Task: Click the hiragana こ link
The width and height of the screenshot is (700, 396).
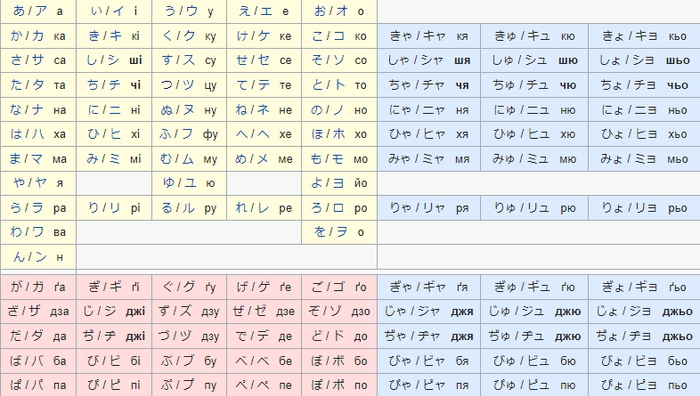Action: [317, 35]
